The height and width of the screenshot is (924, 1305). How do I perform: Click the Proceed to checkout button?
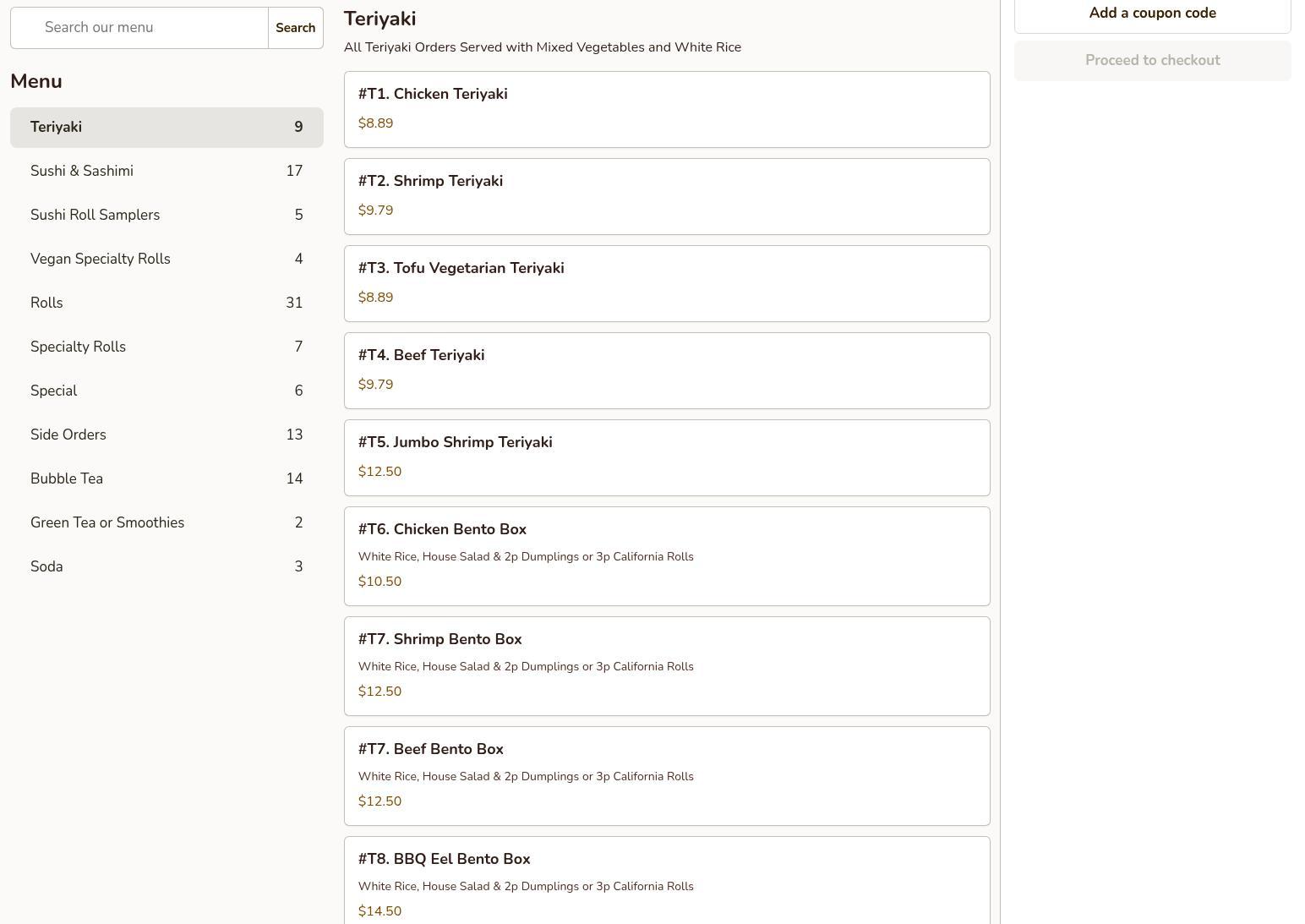click(x=1153, y=61)
